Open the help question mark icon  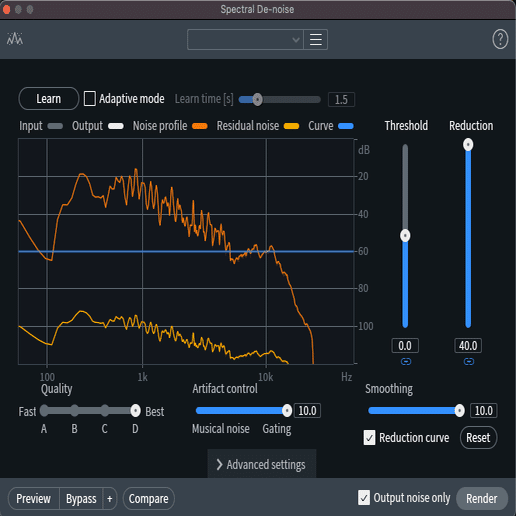click(x=500, y=39)
